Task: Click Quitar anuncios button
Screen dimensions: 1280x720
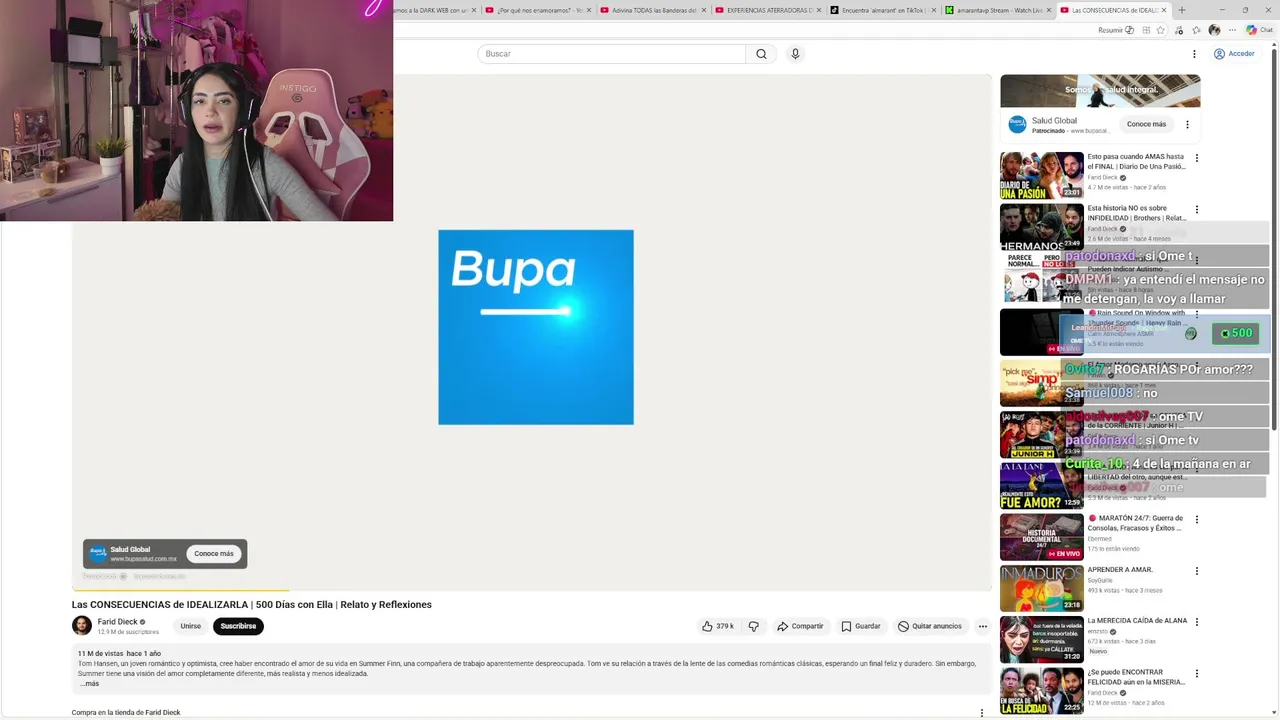Action: click(929, 626)
